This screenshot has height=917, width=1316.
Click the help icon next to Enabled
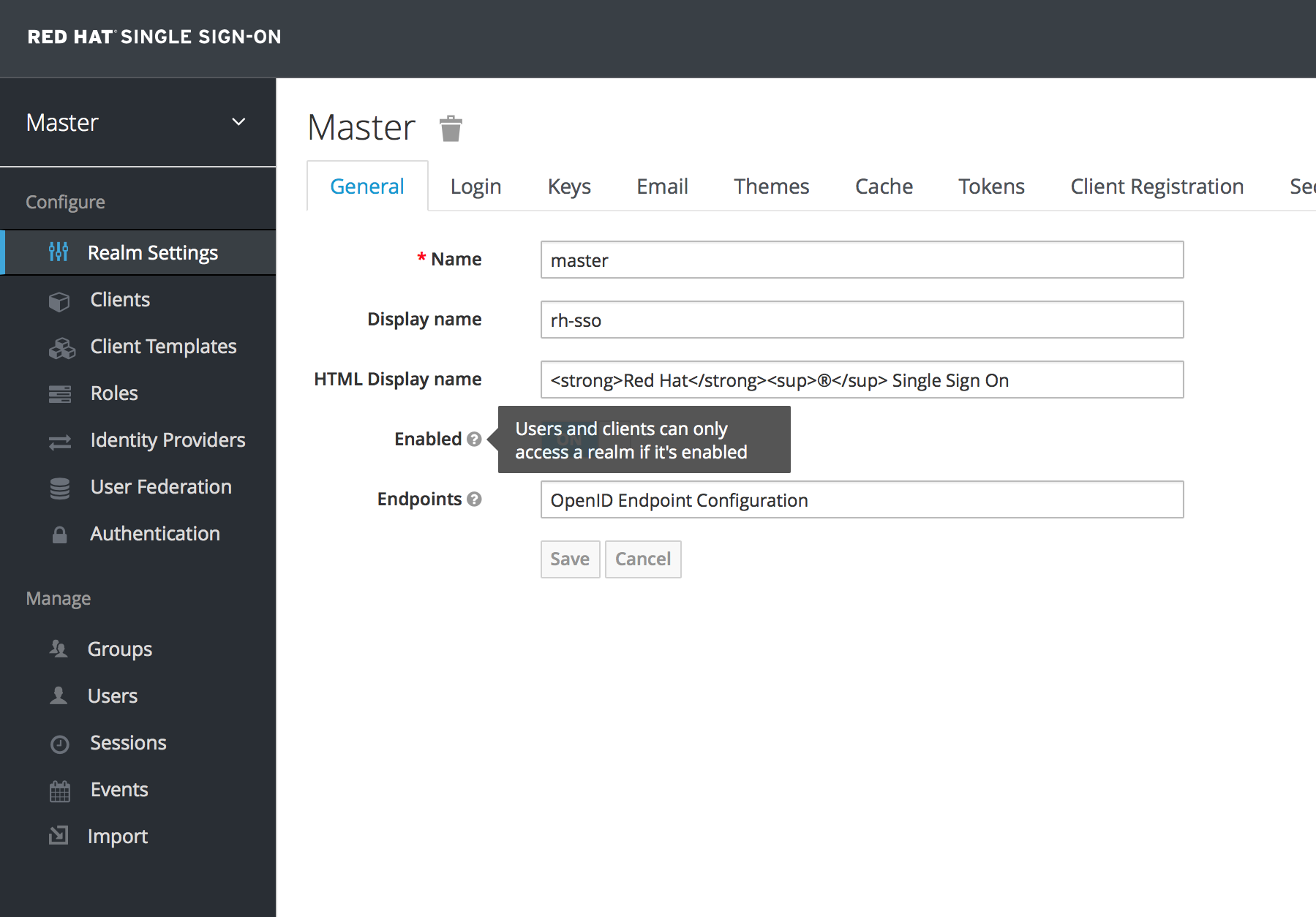pos(474,439)
